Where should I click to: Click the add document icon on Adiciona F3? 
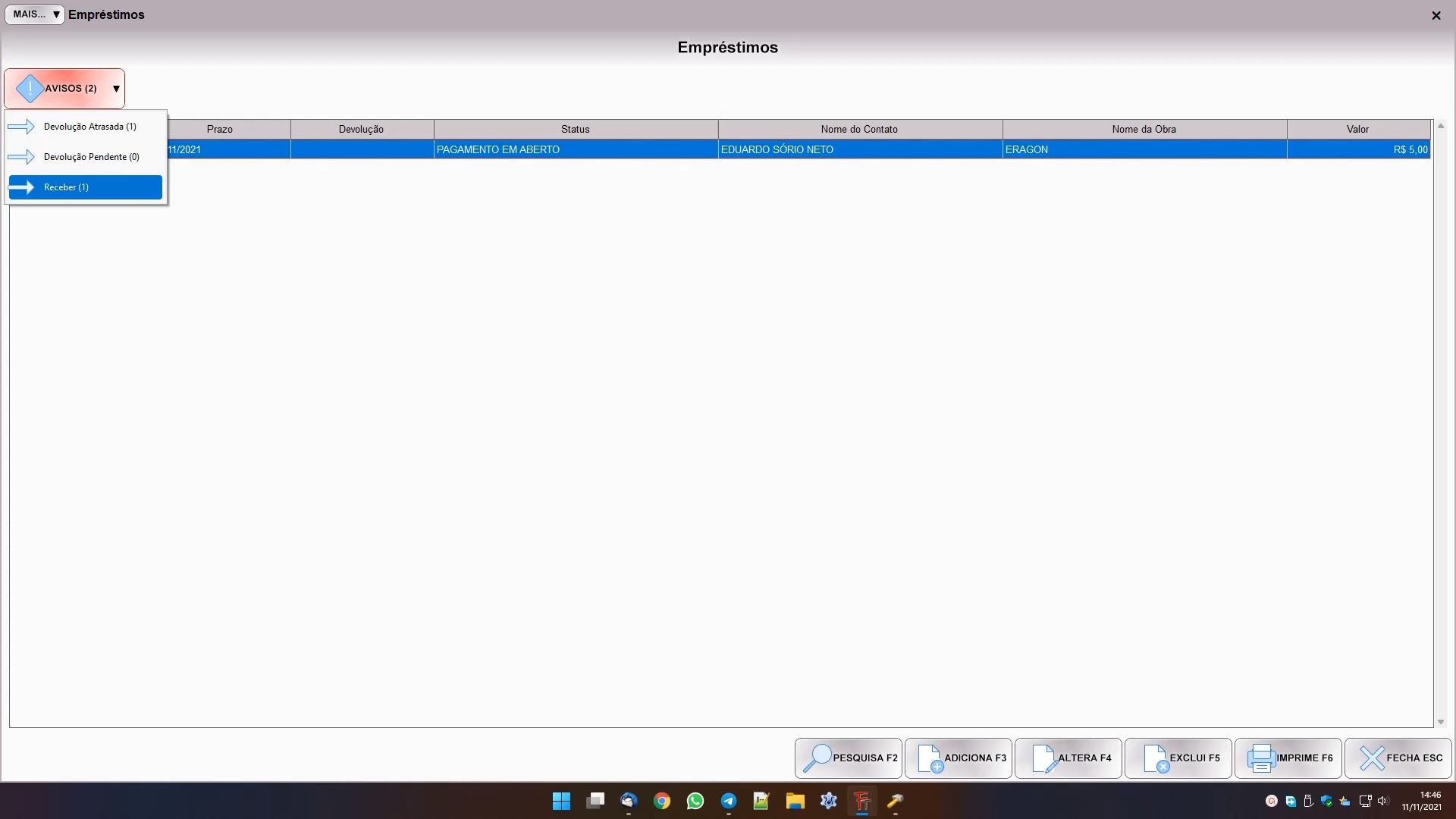929,758
